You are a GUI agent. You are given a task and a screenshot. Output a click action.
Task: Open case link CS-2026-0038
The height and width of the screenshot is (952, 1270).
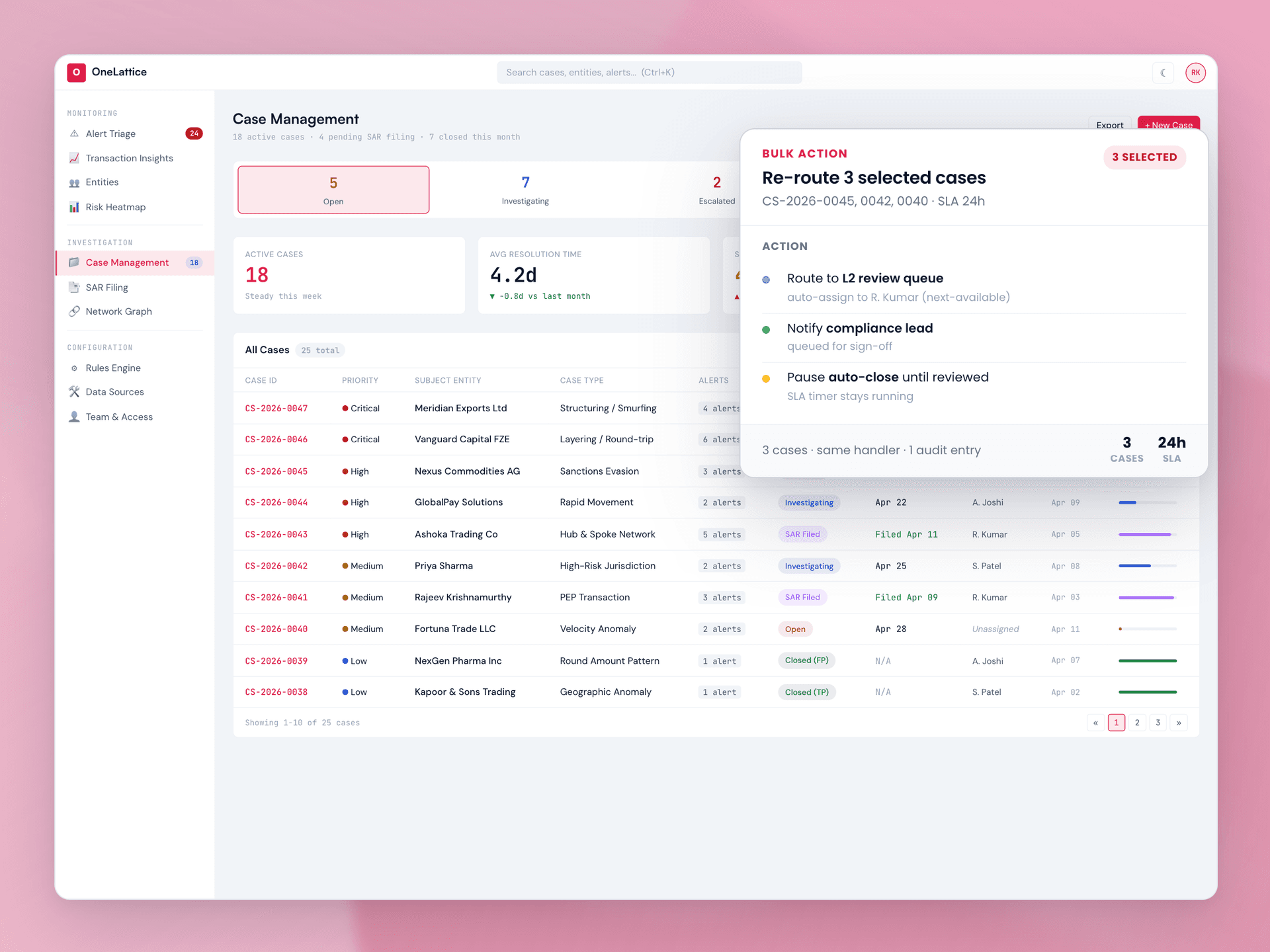coord(276,692)
